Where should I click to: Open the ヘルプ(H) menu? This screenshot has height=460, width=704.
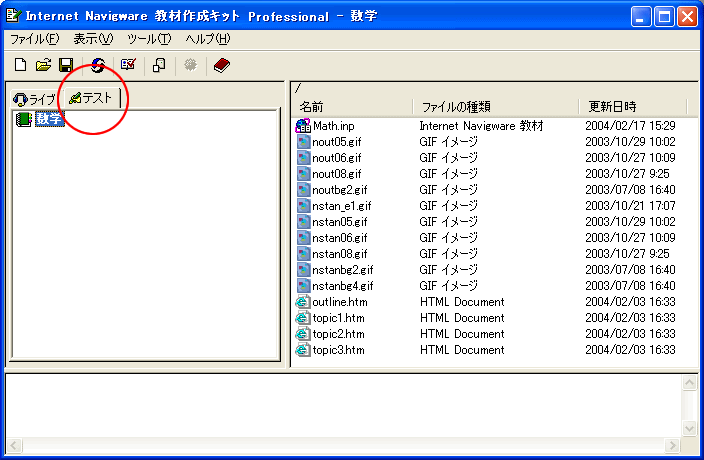click(208, 39)
